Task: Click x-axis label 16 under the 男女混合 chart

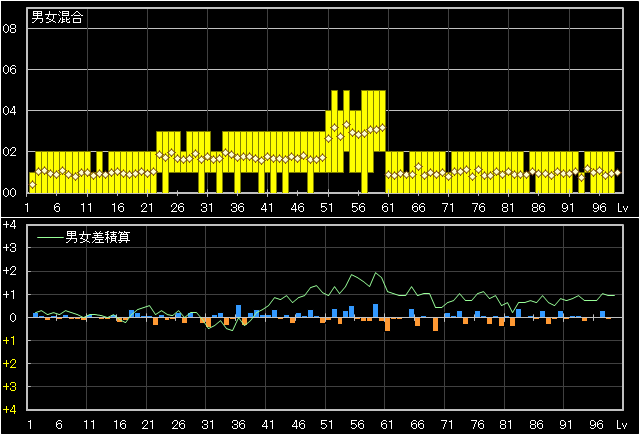Action: coord(118,208)
